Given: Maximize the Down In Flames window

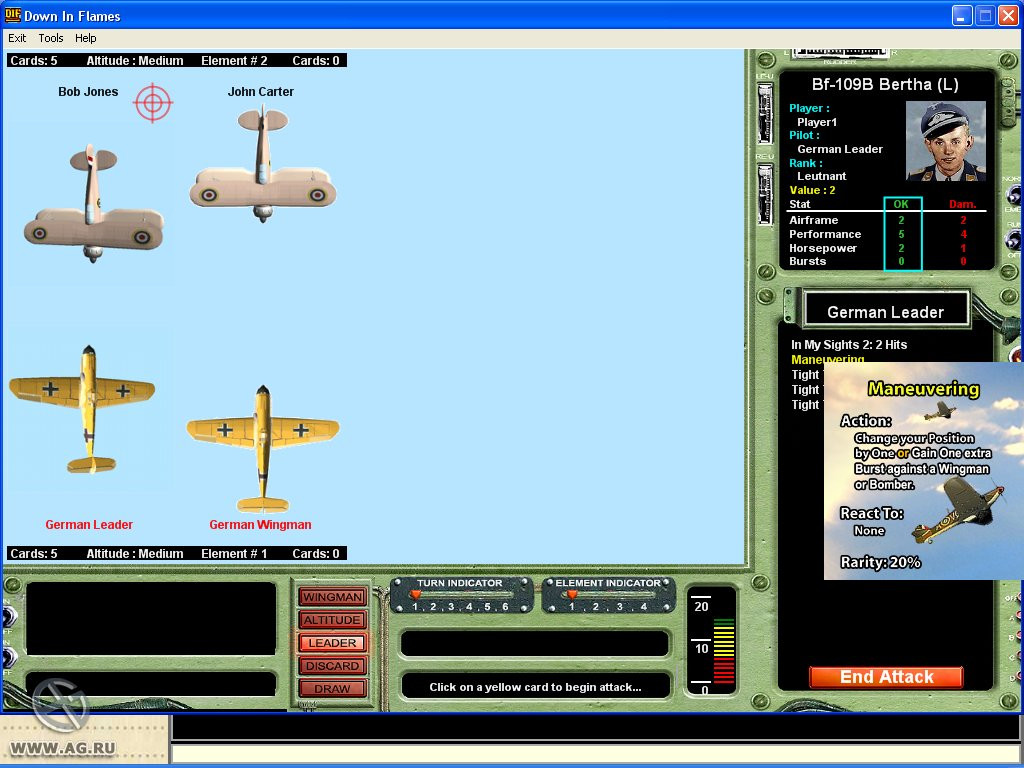Looking at the screenshot, I should coord(985,16).
